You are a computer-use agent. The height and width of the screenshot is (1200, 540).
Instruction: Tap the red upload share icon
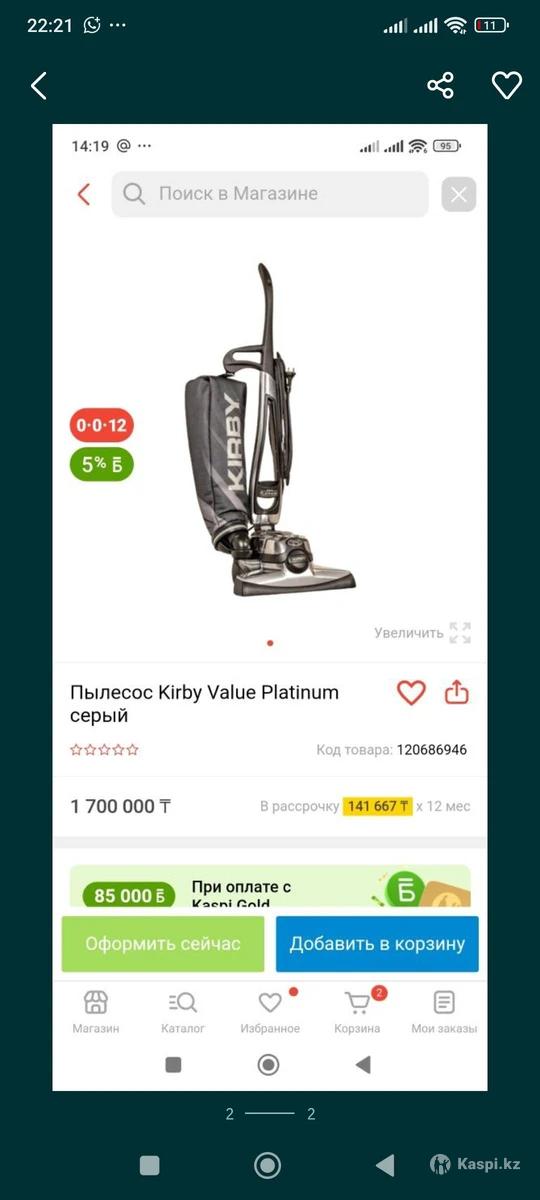pos(457,692)
